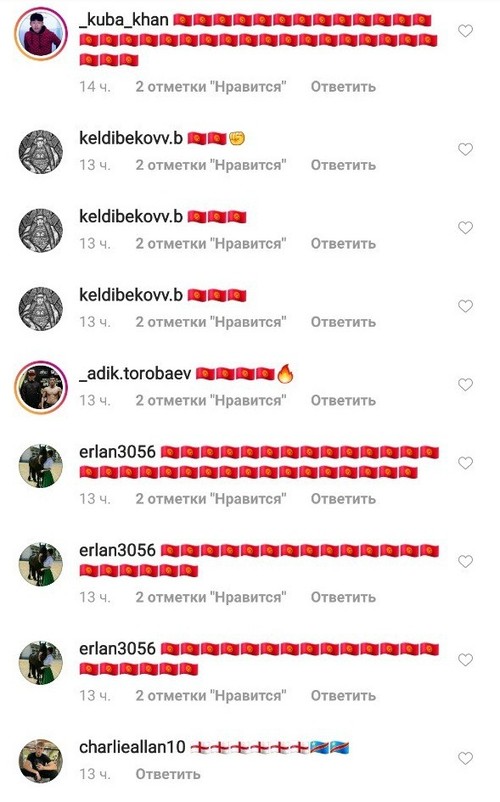This screenshot has height=802, width=500.
Task: Open the _adik.torobaev username link
Action: pos(135,374)
